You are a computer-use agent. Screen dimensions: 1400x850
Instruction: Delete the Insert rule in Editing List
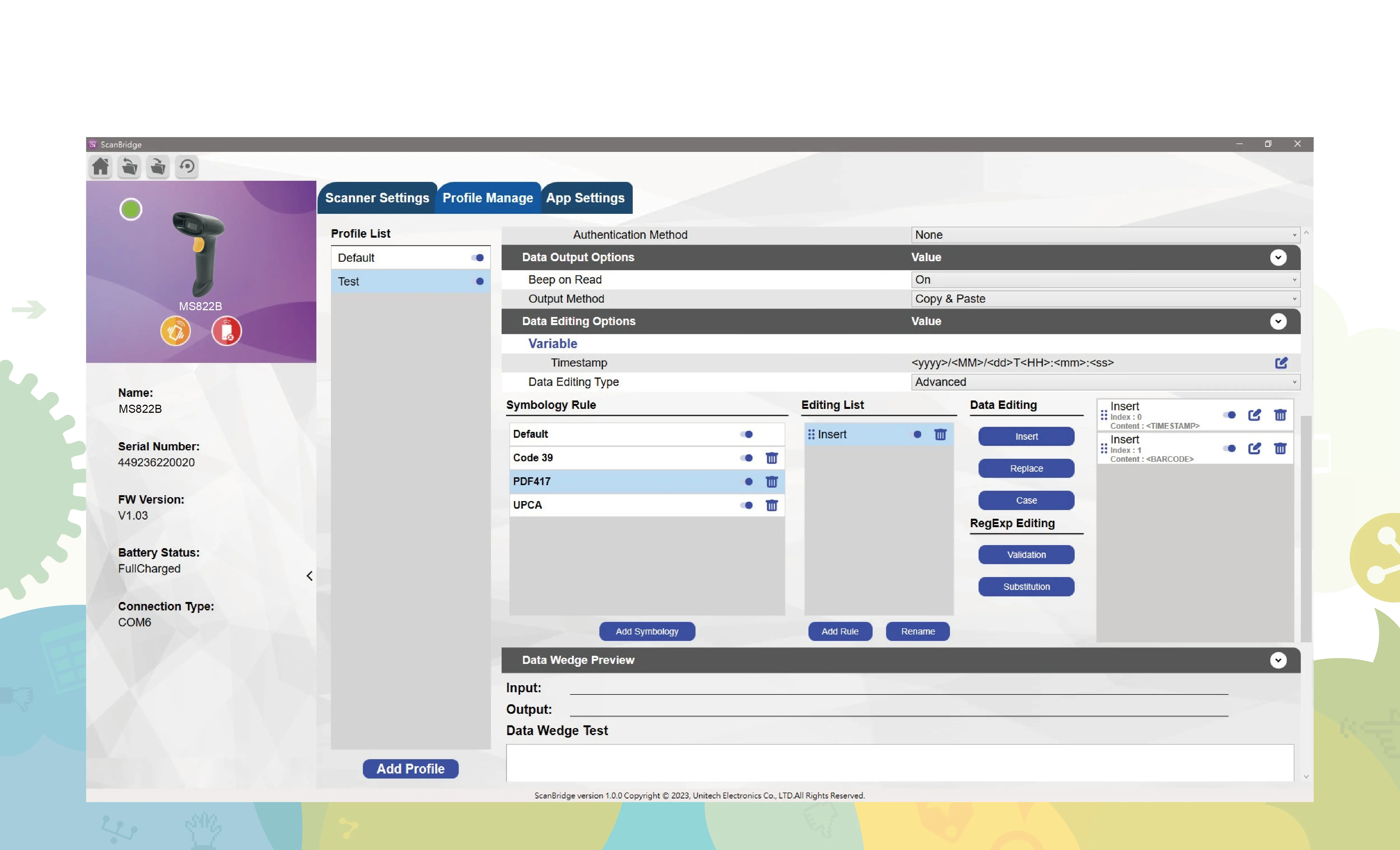point(940,435)
